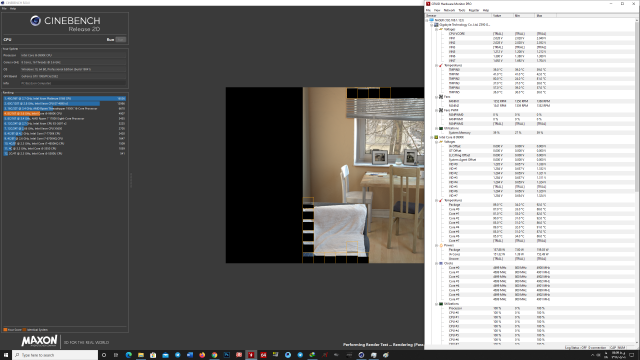Open Google Chrome from the taskbar
Viewport: 640px width, 360px height.
(x=214, y=355)
